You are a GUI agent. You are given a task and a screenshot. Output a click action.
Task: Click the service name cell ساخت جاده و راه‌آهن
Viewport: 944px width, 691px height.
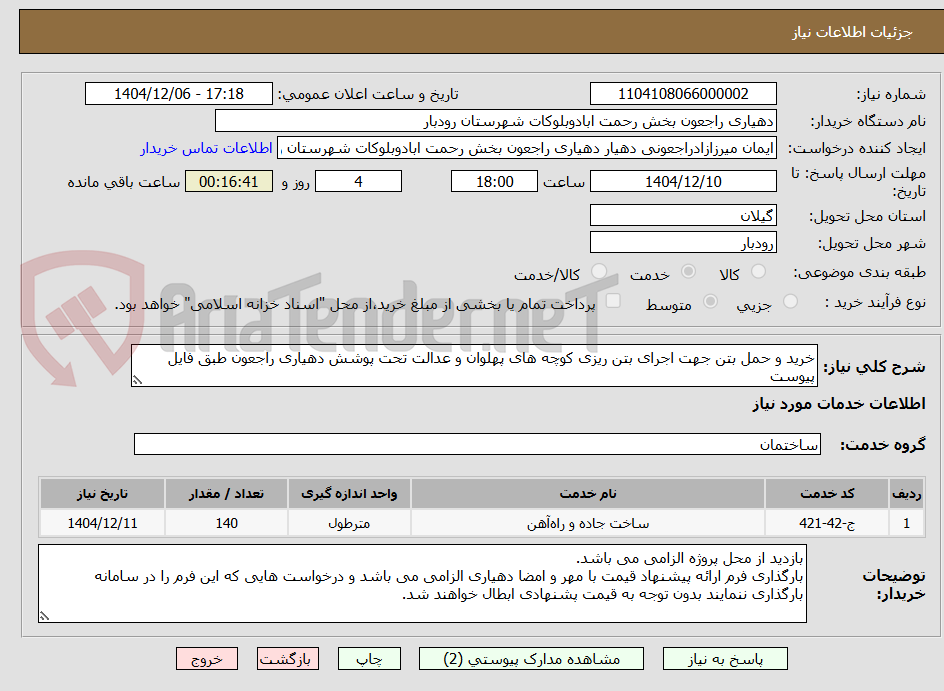588,523
